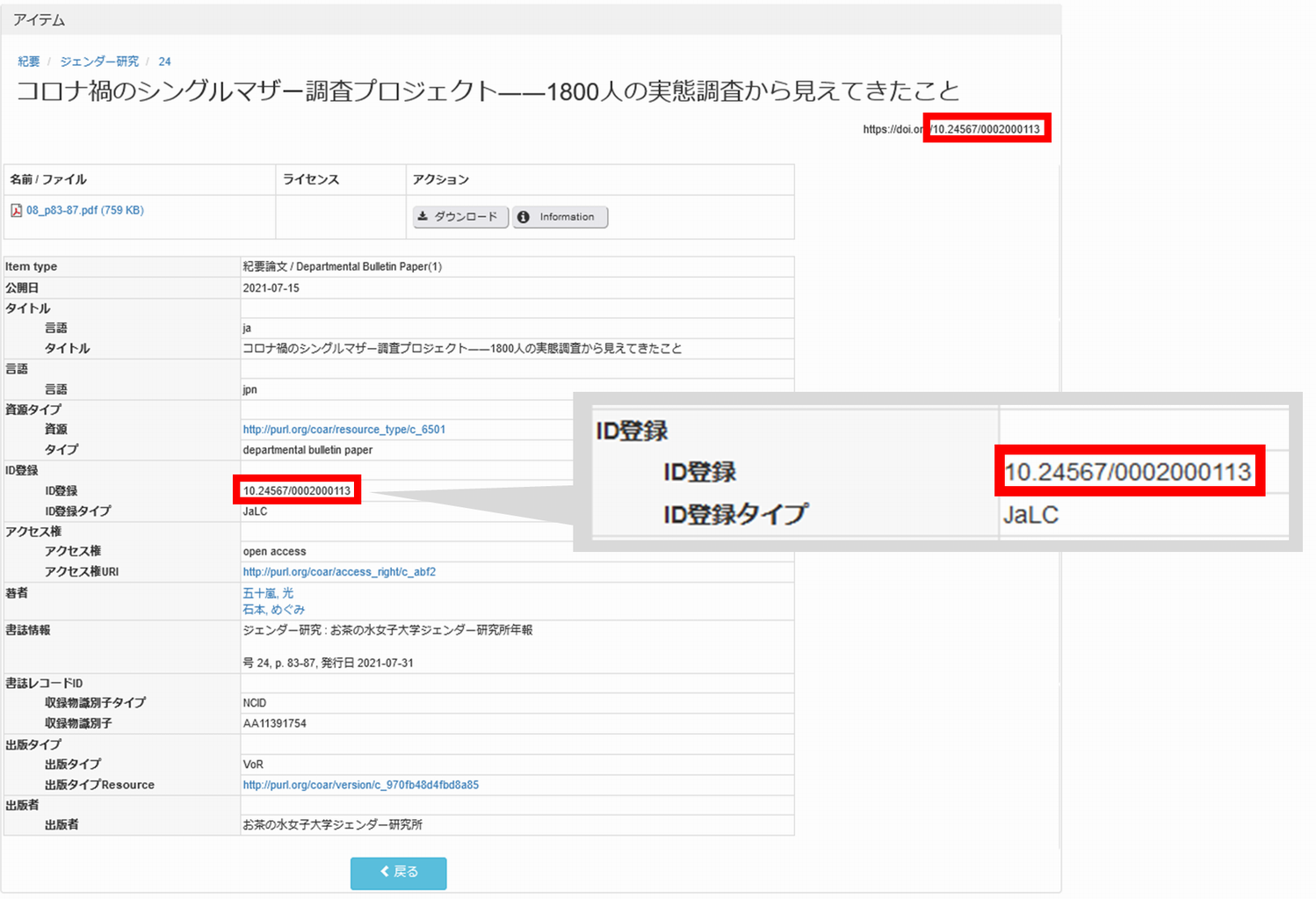Click the enlarged DOI number in callout
The image size is (1316, 899).
tap(1128, 472)
